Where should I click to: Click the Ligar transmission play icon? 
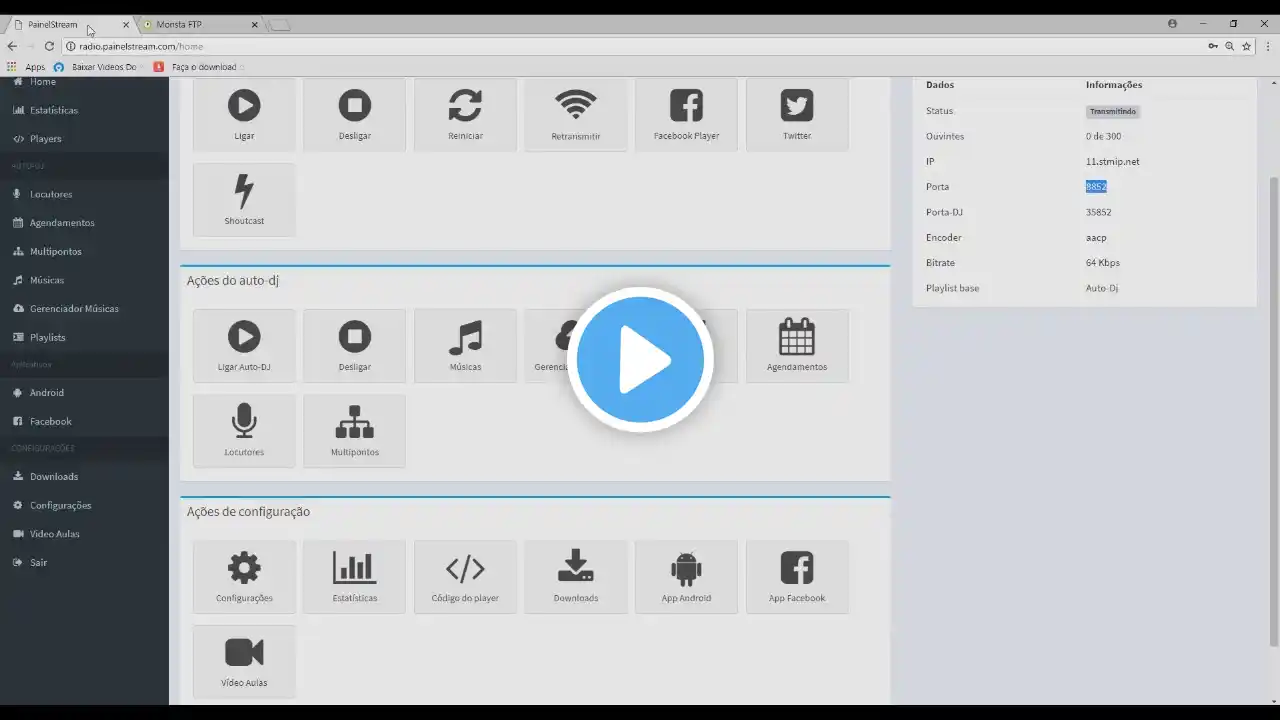[x=244, y=105]
